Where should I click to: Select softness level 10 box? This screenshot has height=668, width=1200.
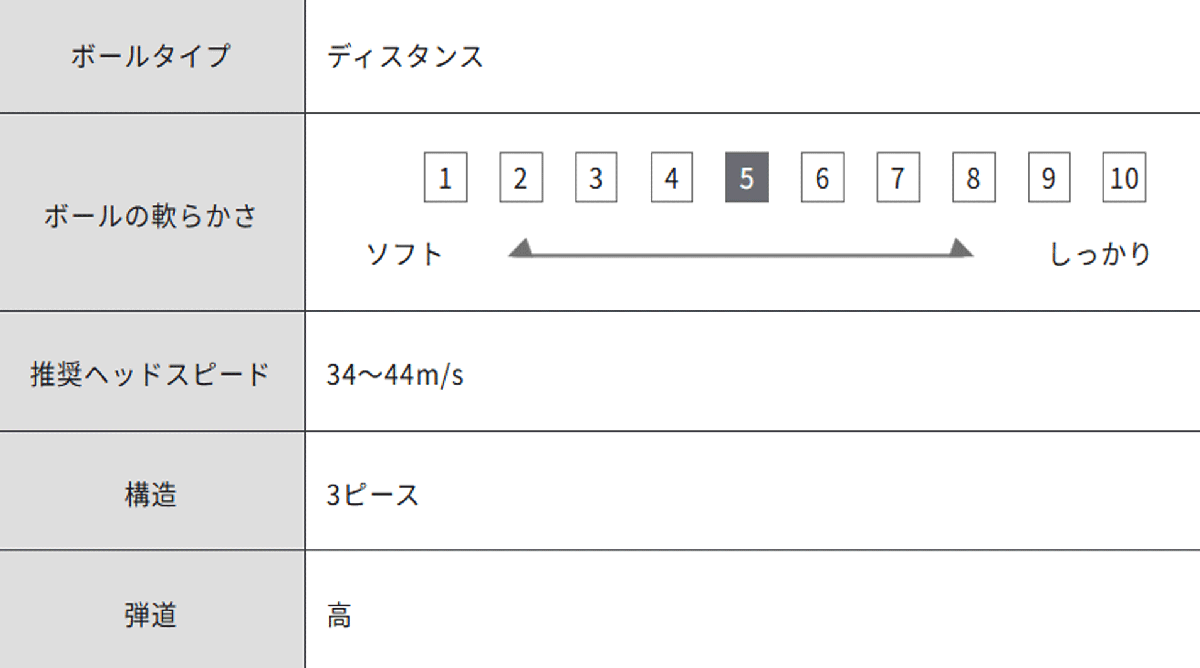pos(1124,178)
